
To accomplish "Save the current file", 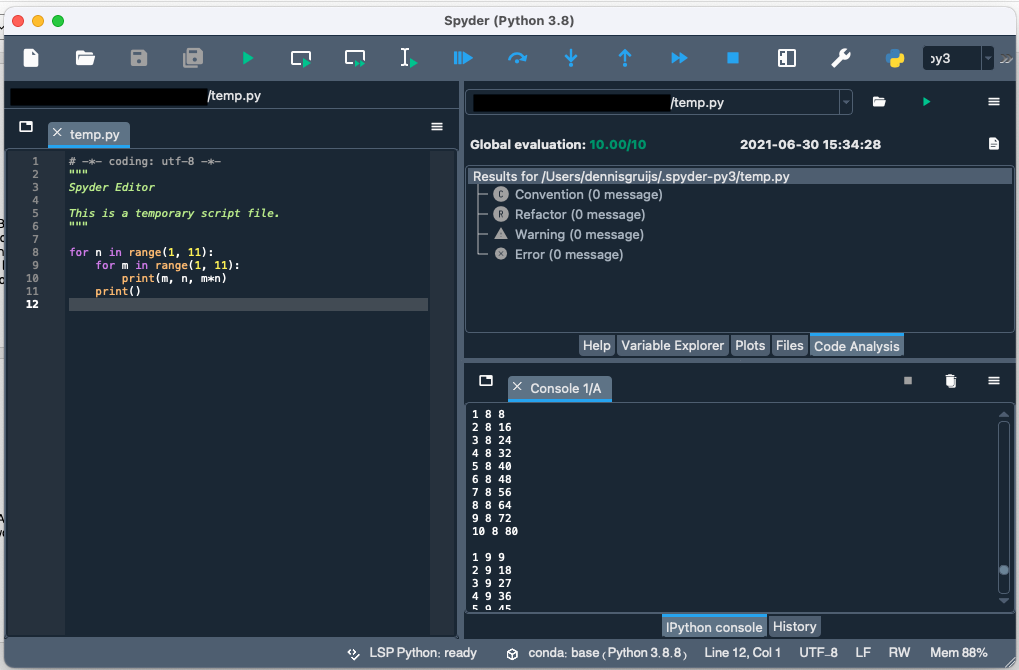I will (138, 57).
